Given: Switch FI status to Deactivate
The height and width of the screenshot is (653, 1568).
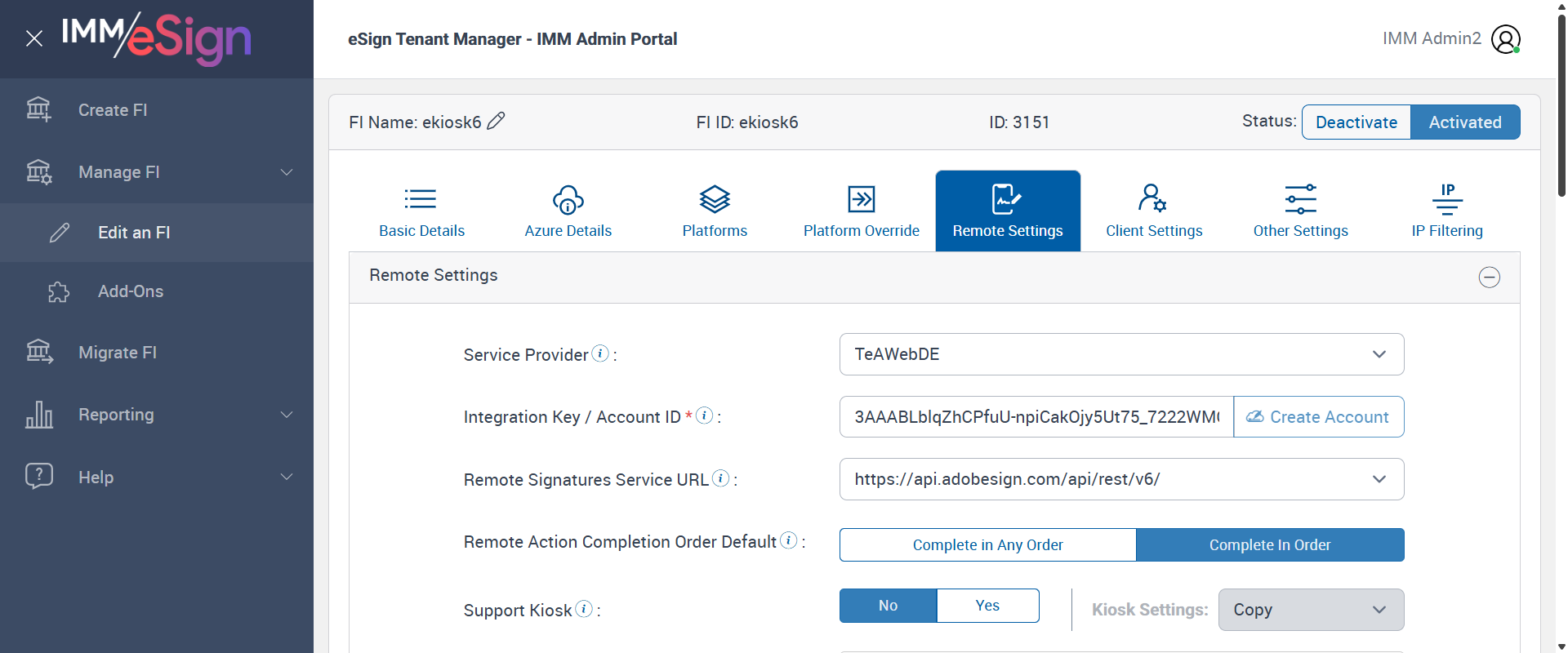Looking at the screenshot, I should tap(1356, 122).
